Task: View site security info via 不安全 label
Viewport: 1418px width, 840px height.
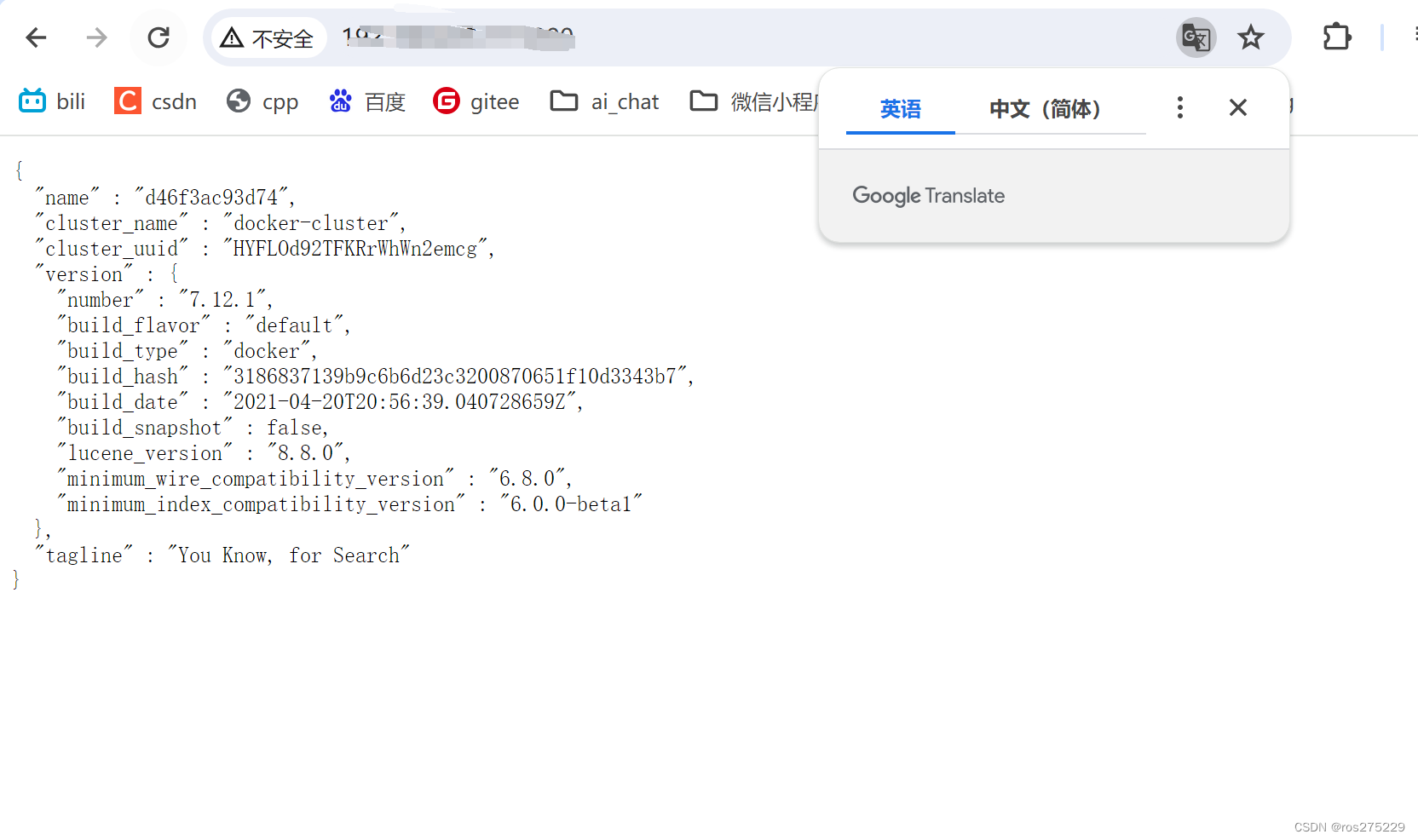Action: click(x=267, y=37)
